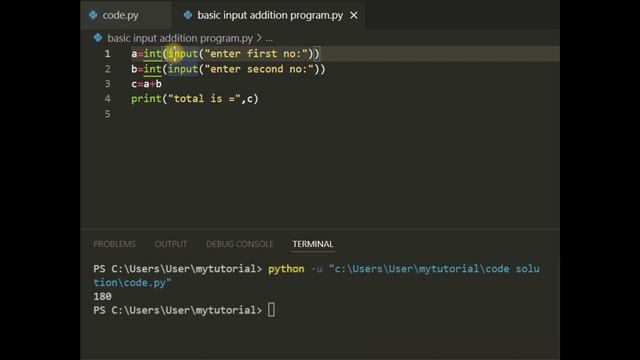Click line number 5 in the gutter

tap(107, 114)
